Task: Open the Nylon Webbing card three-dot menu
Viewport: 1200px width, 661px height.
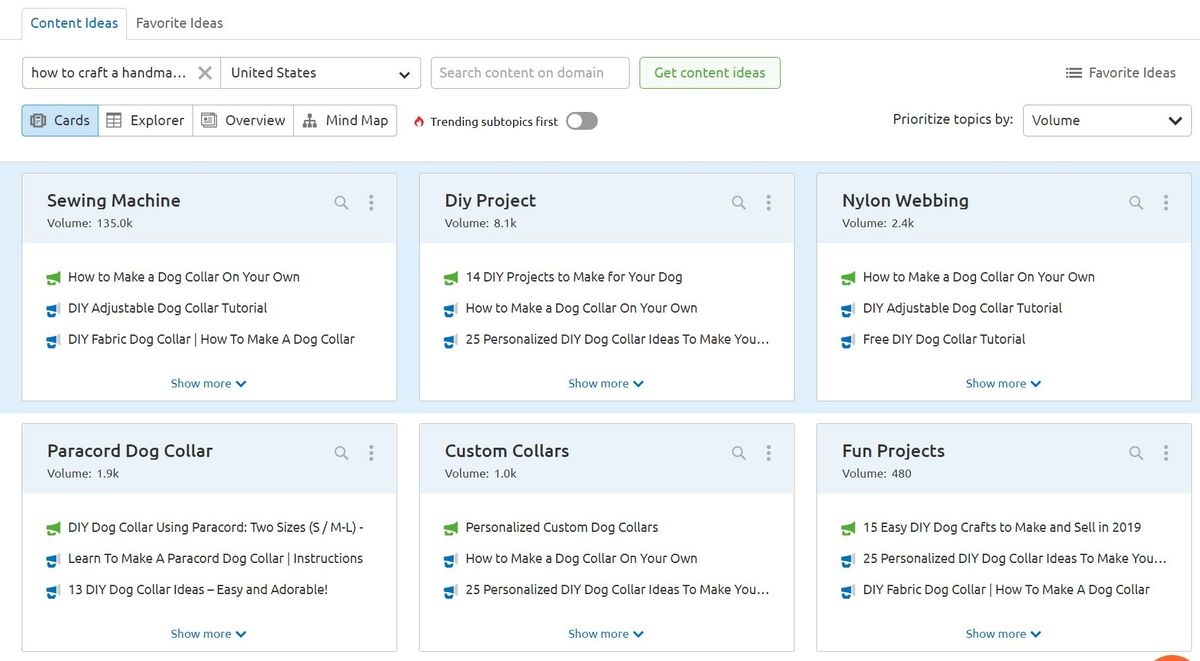Action: [1166, 202]
